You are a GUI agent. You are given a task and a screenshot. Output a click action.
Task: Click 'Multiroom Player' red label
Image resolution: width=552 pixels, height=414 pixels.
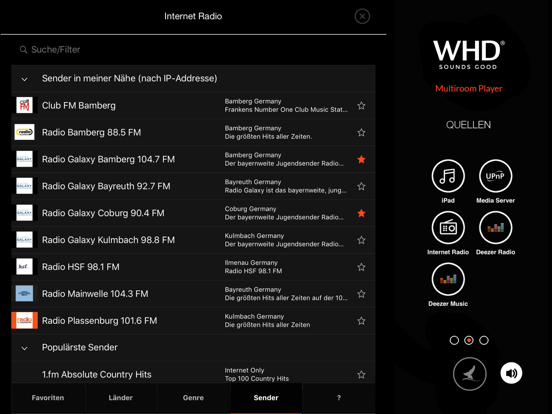point(469,89)
